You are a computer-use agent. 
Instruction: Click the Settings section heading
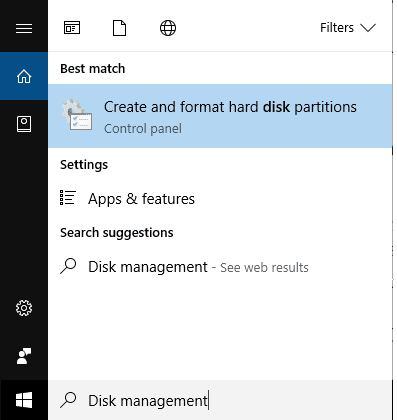[84, 165]
